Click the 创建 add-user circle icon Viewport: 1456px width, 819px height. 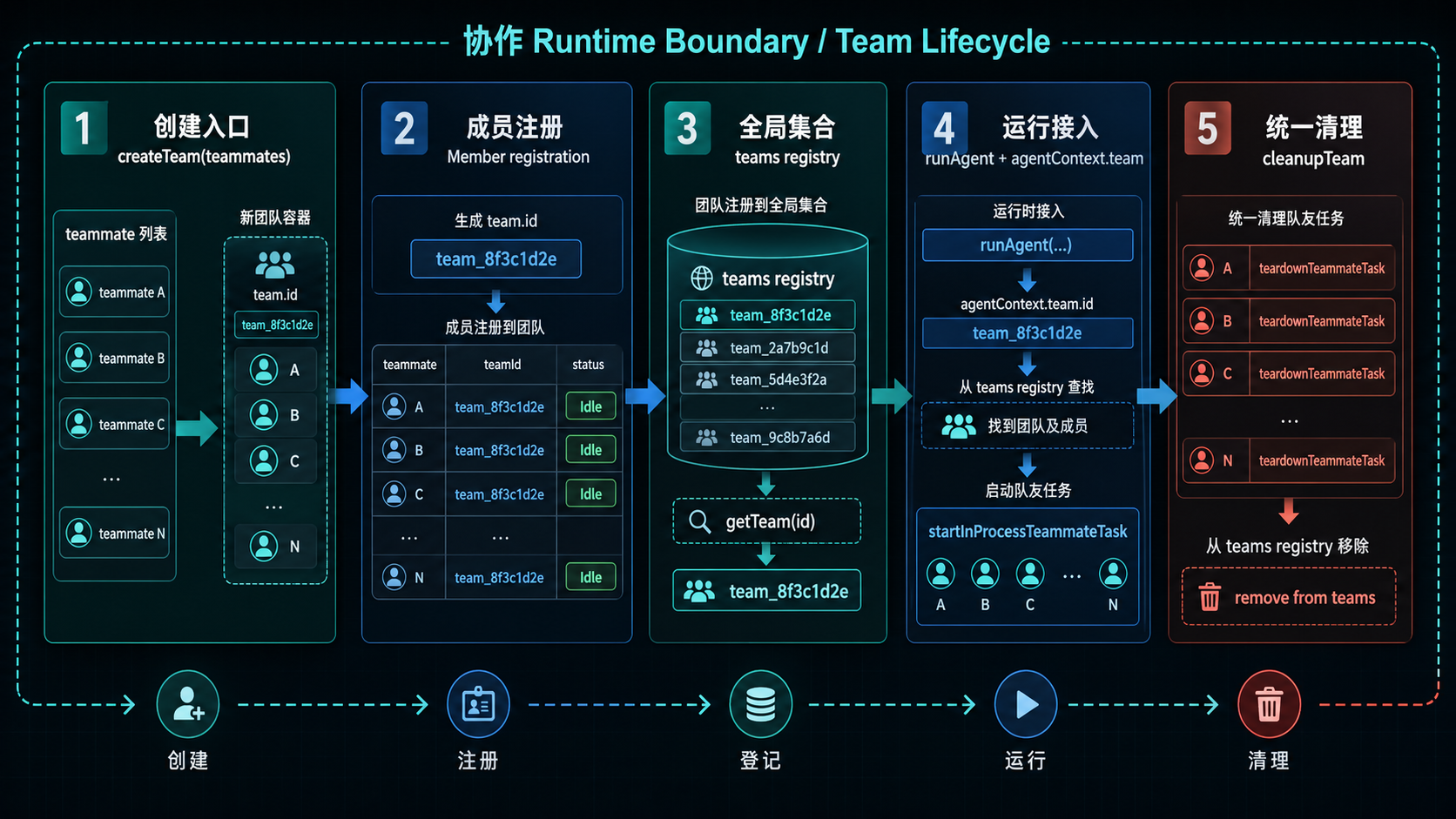point(188,703)
